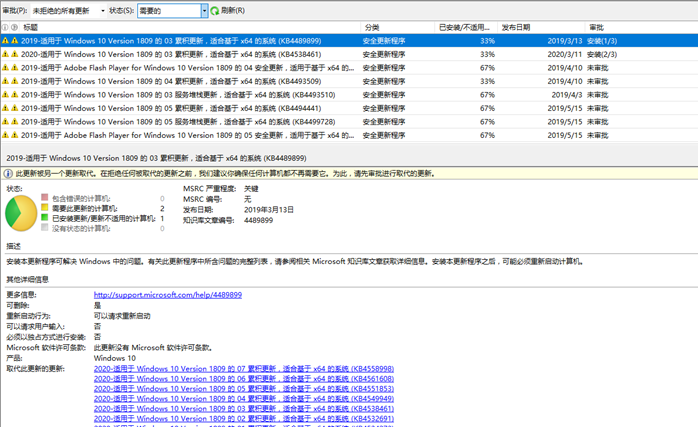
Task: Select the KB4493509 cumulative update row
Action: [349, 81]
